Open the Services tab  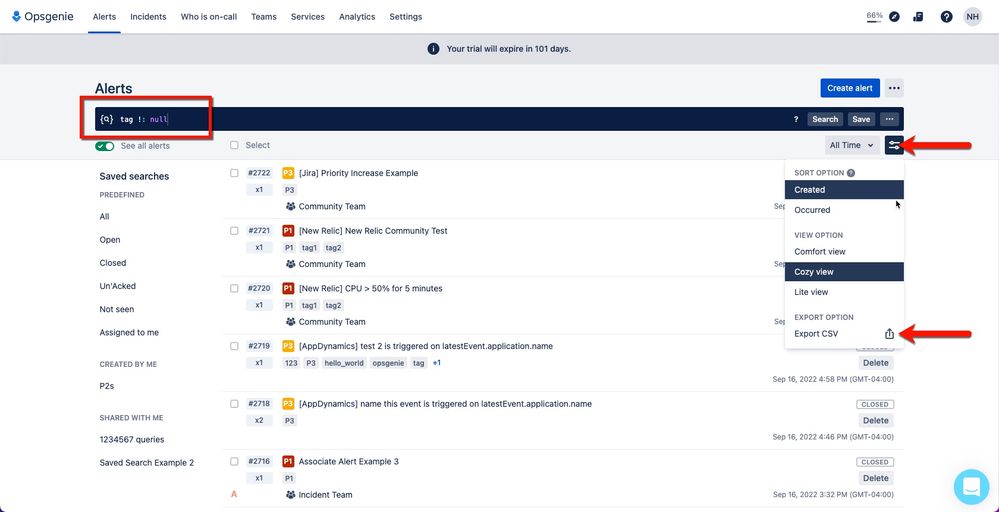[308, 17]
